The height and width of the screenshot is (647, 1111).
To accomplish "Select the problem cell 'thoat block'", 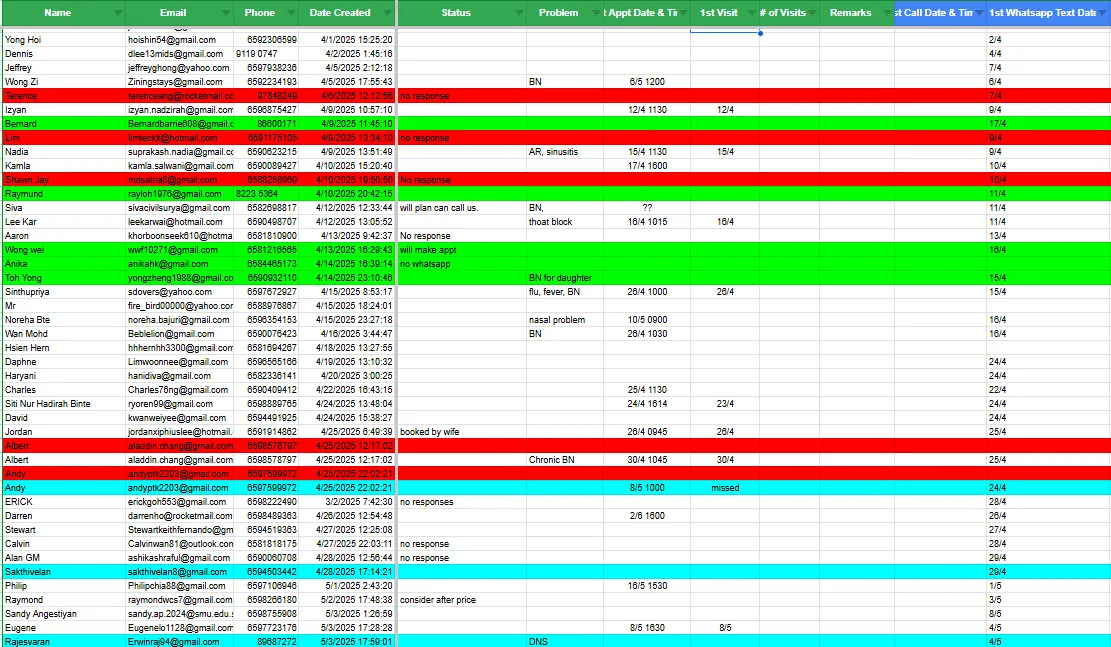I will [x=565, y=222].
